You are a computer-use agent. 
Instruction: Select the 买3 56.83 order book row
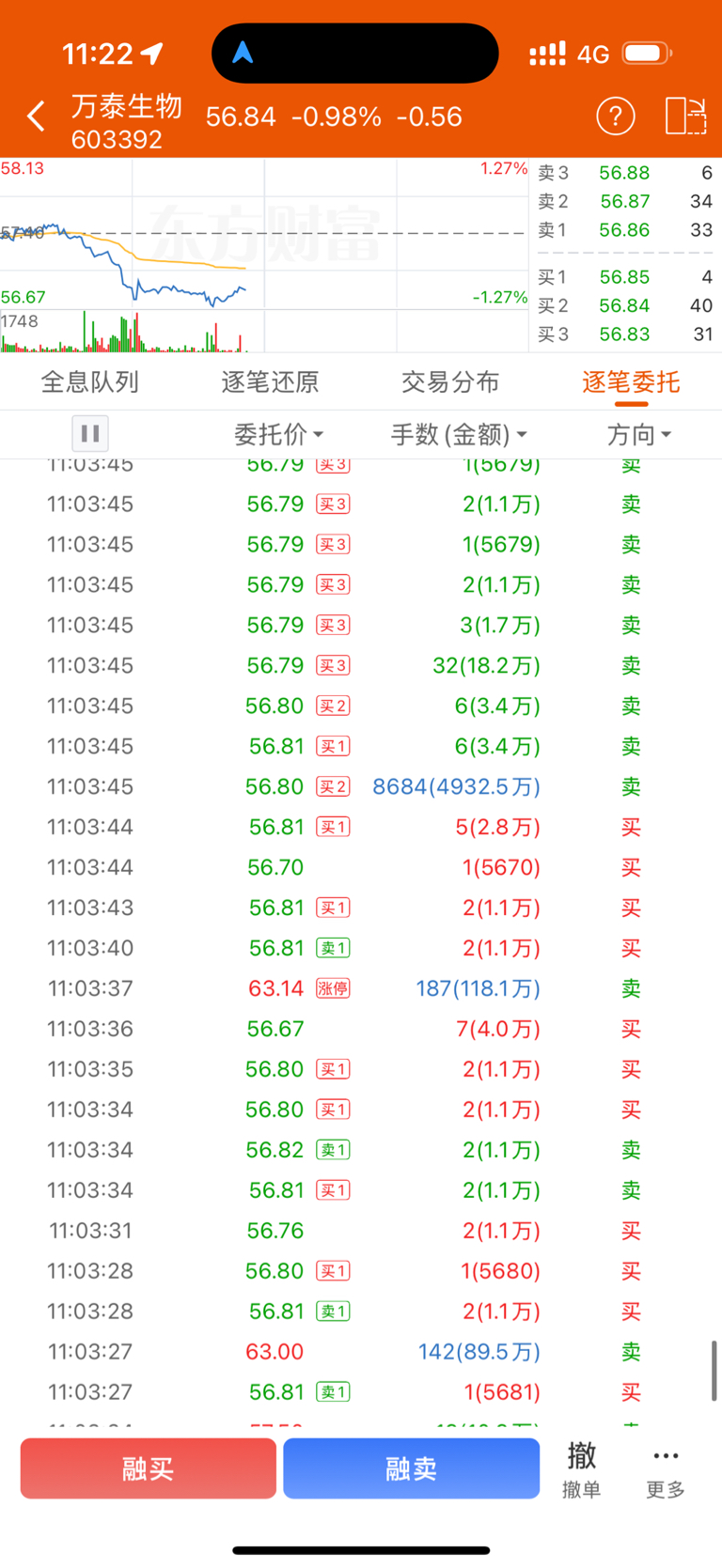coord(625,334)
